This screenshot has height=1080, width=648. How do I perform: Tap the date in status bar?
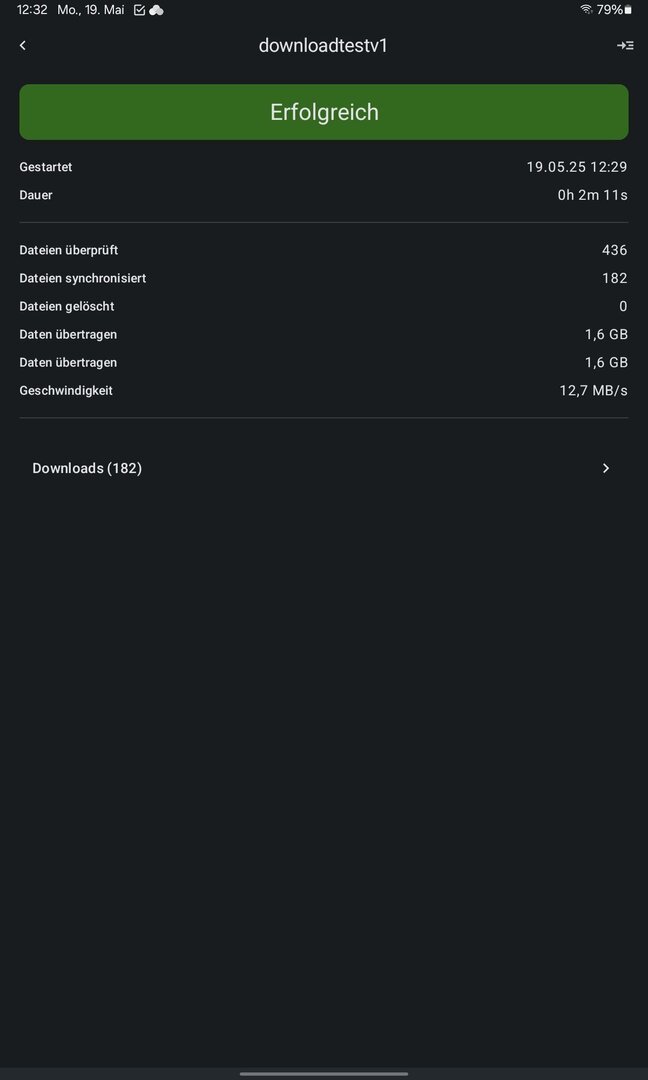click(91, 10)
